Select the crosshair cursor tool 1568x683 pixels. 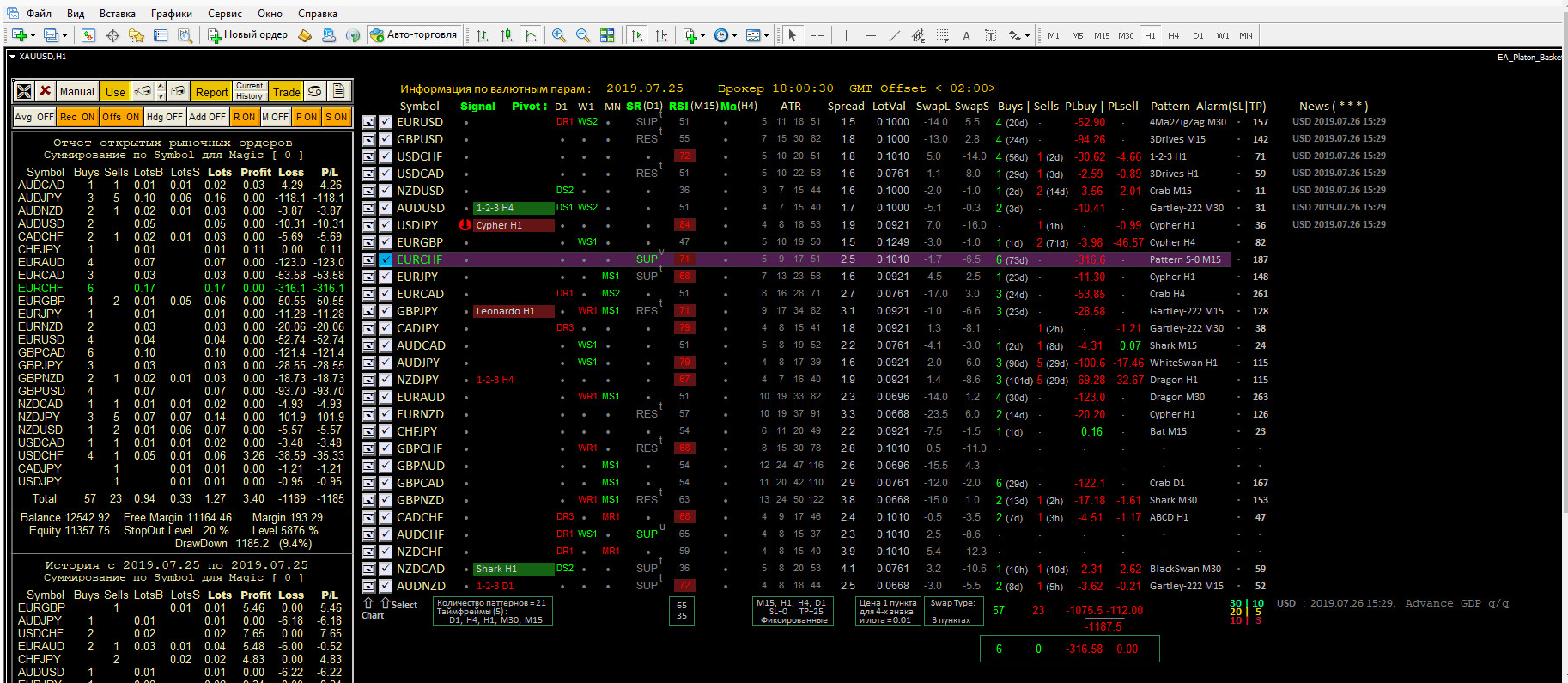(817, 35)
